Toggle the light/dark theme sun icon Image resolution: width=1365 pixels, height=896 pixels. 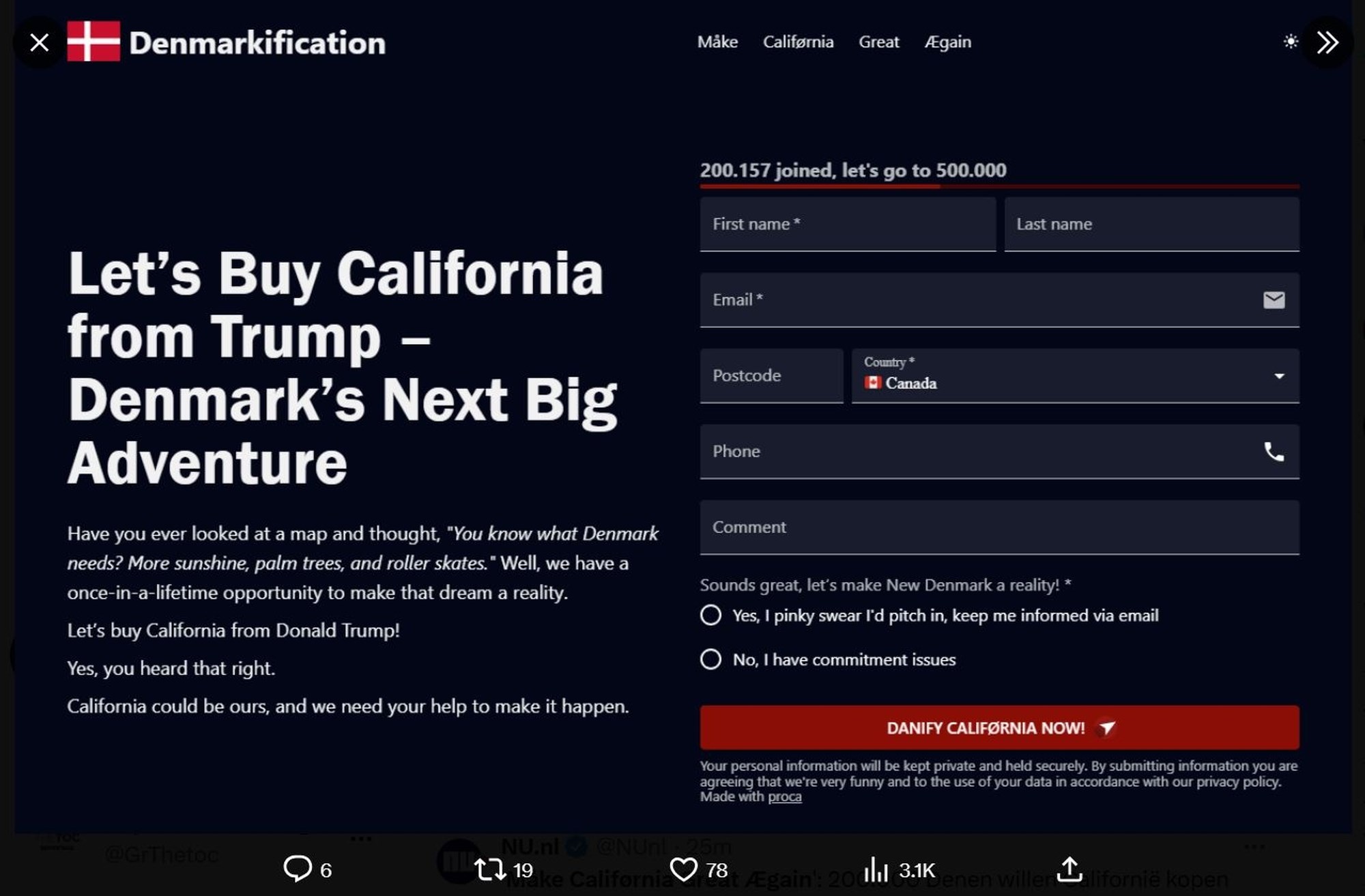pyautogui.click(x=1290, y=42)
